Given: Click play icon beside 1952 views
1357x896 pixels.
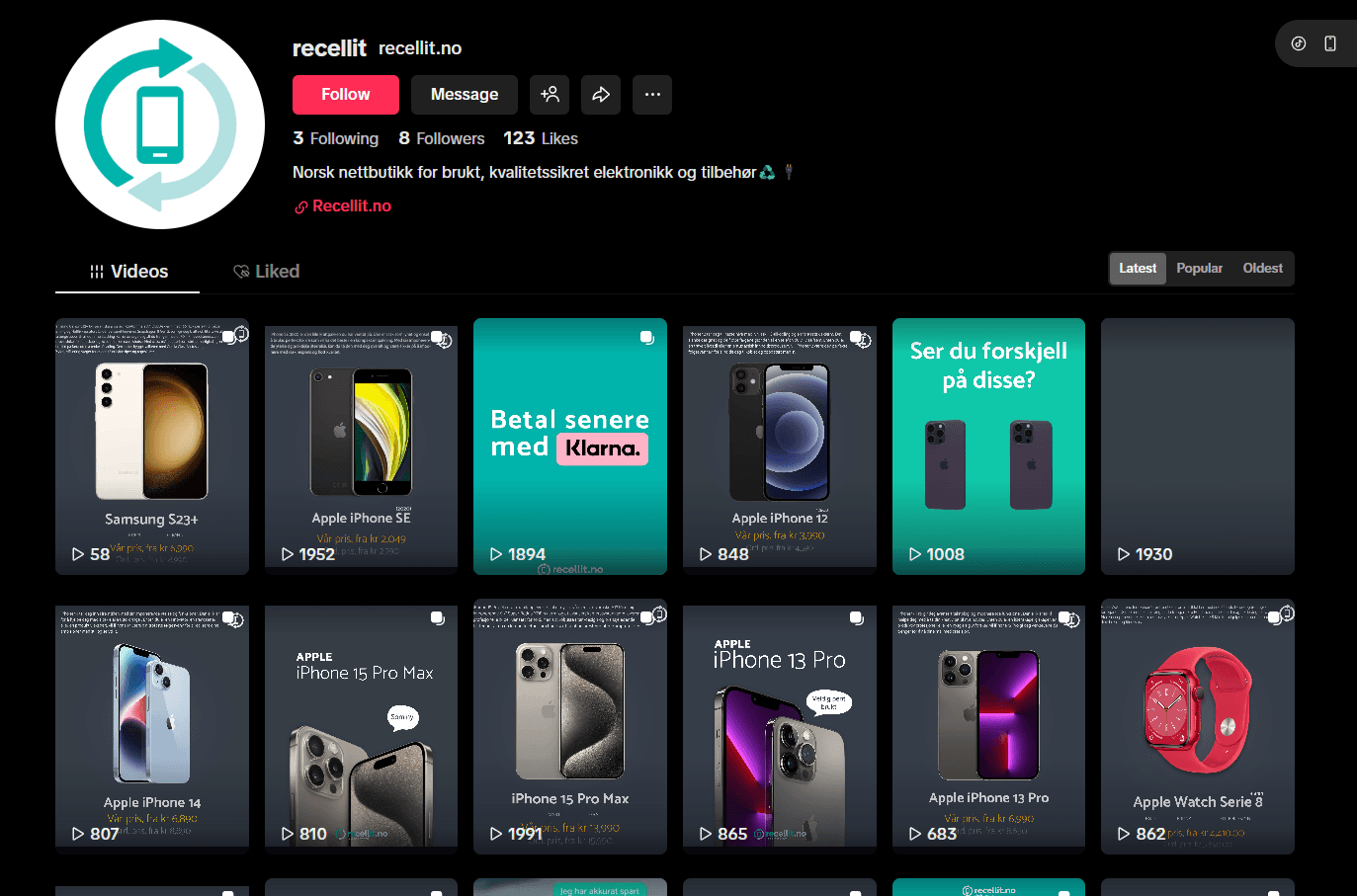Looking at the screenshot, I should coord(288,554).
